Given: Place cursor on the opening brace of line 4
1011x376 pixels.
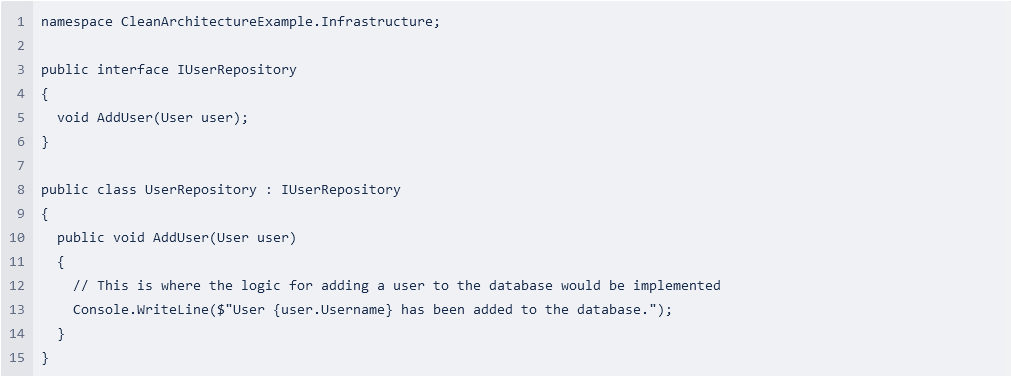Looking at the screenshot, I should coord(44,94).
